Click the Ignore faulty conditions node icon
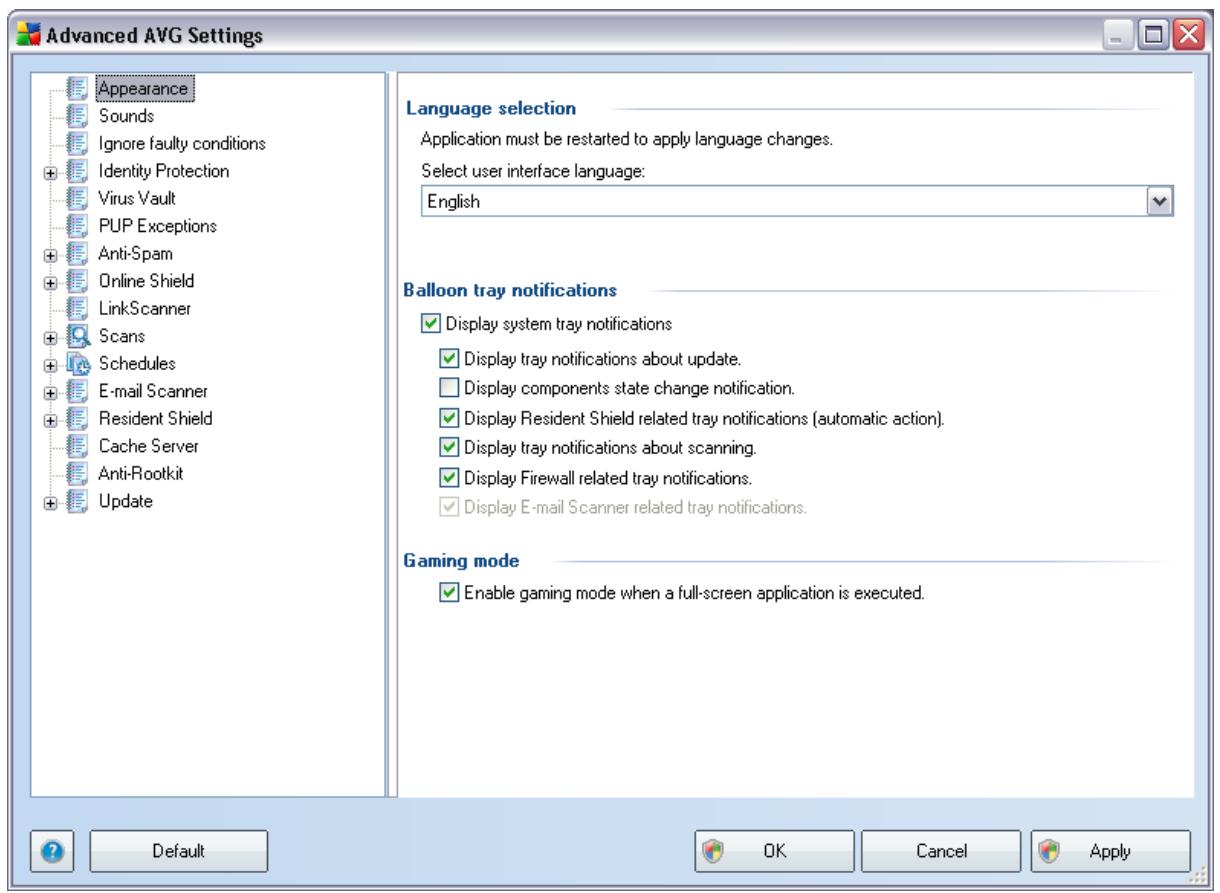Image resolution: width=1220 pixels, height=893 pixels. click(79, 143)
